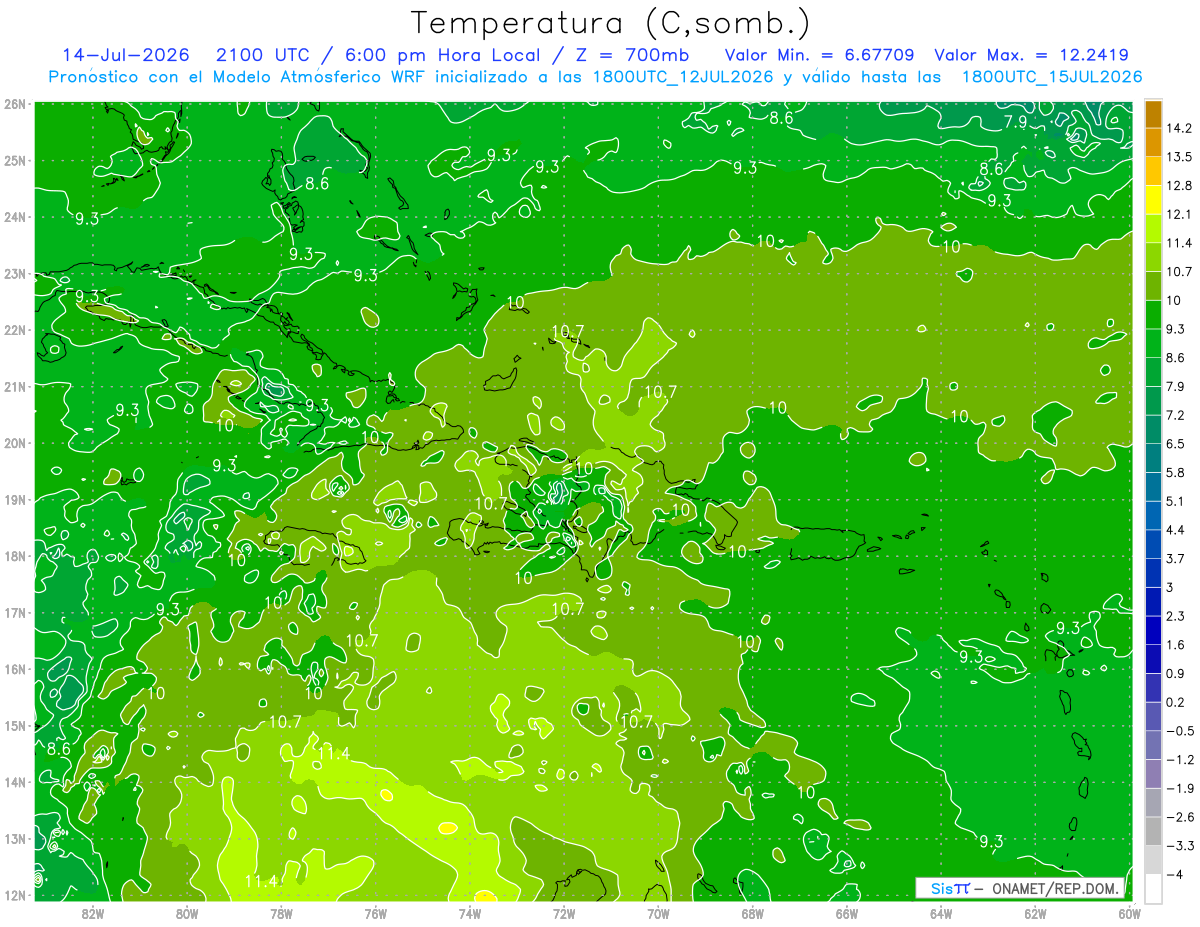This screenshot has width=1200, height=927.
Task: Click the longitude axis label "72W"
Action: point(564,913)
